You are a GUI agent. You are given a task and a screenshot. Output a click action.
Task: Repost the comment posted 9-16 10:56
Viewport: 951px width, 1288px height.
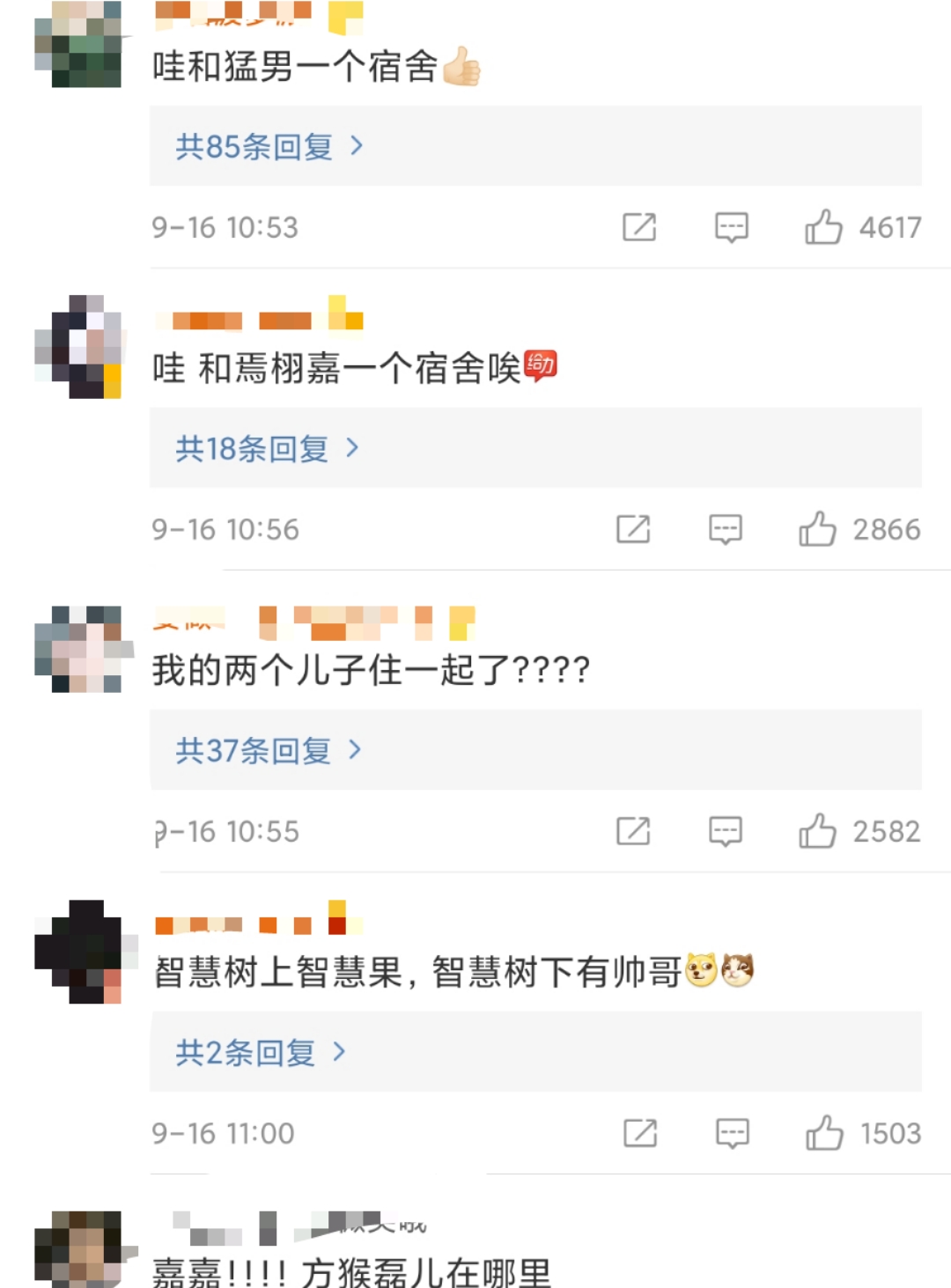pyautogui.click(x=633, y=529)
